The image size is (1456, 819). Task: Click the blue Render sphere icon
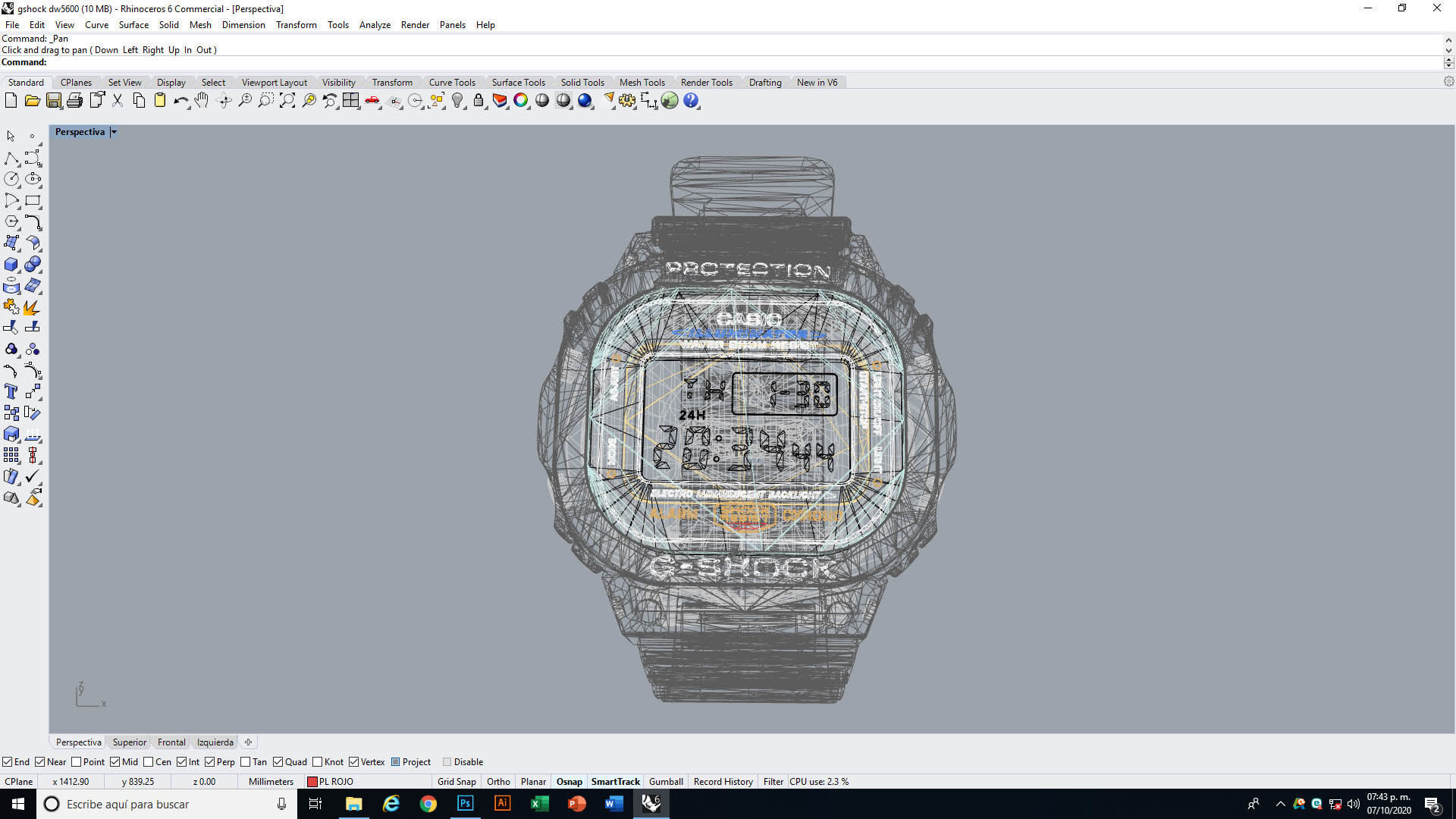(585, 101)
